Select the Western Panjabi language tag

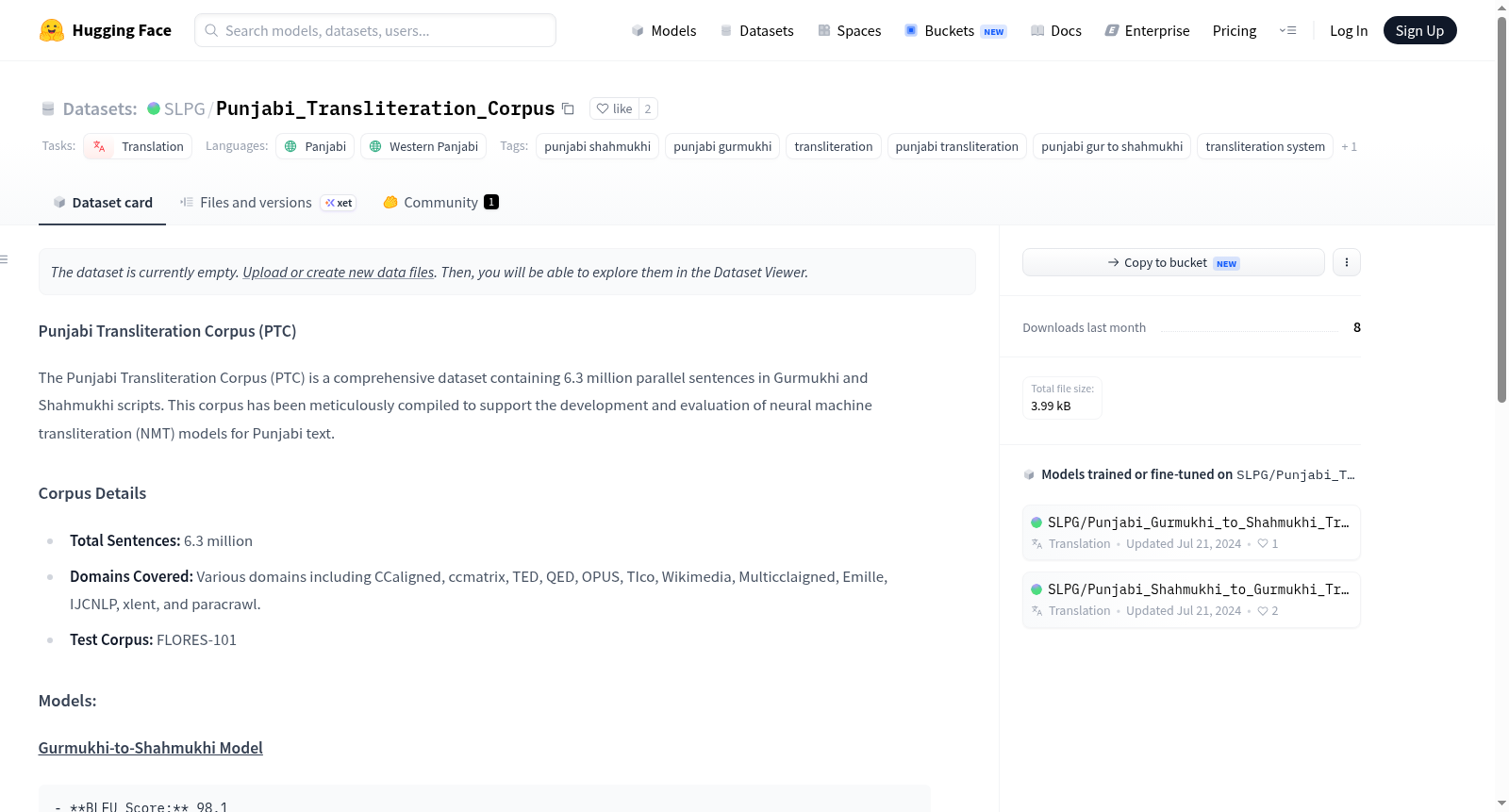(x=423, y=146)
